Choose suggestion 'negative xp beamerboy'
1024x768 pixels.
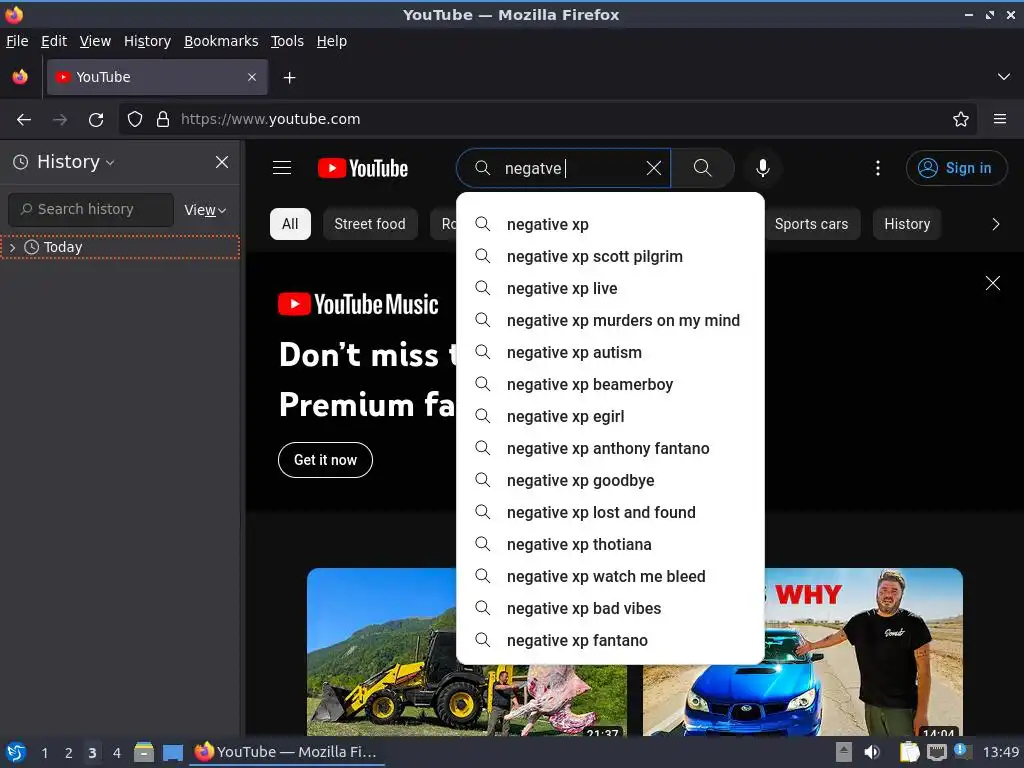pos(610,385)
